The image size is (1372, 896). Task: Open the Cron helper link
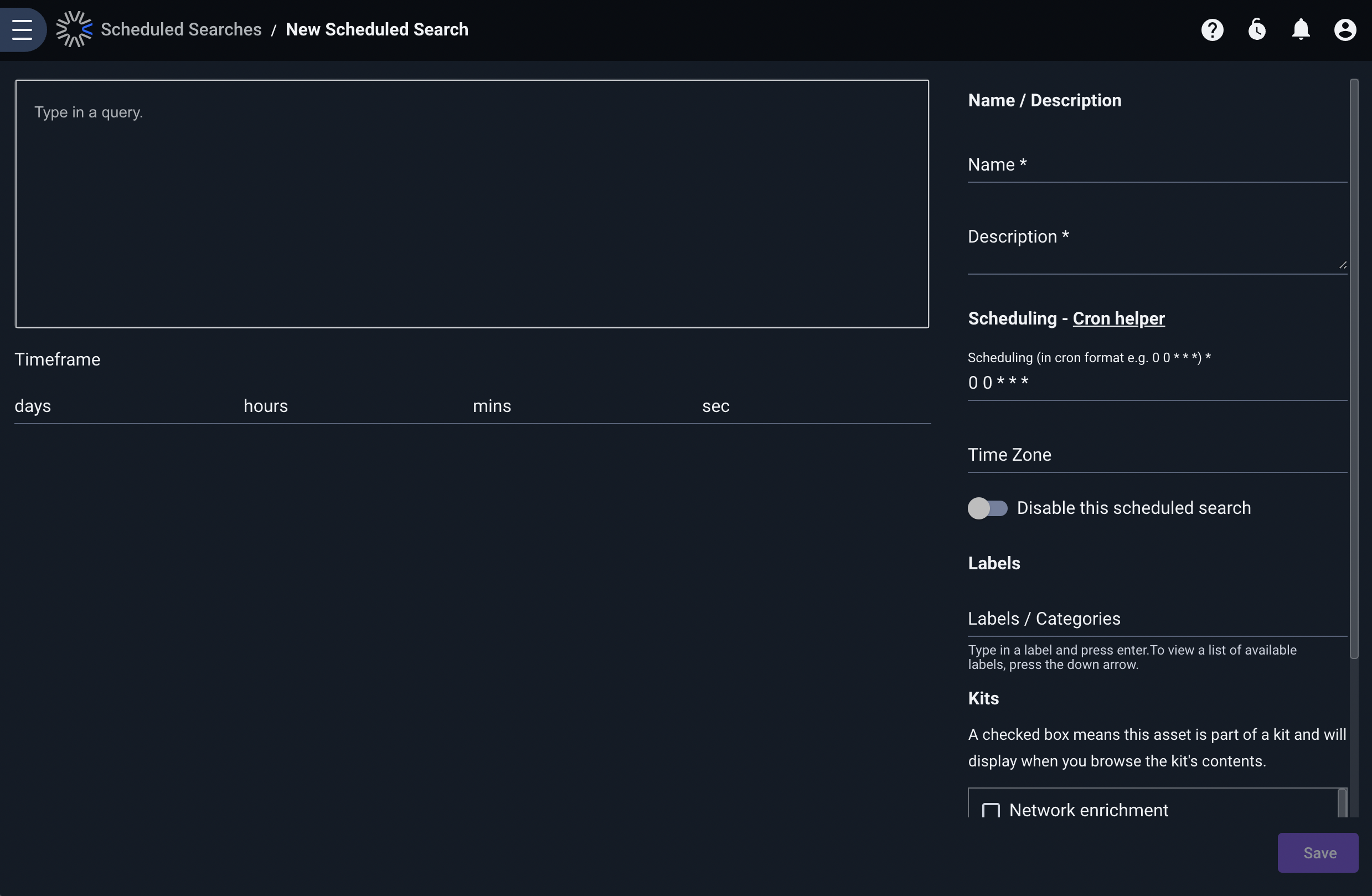[x=1118, y=318]
